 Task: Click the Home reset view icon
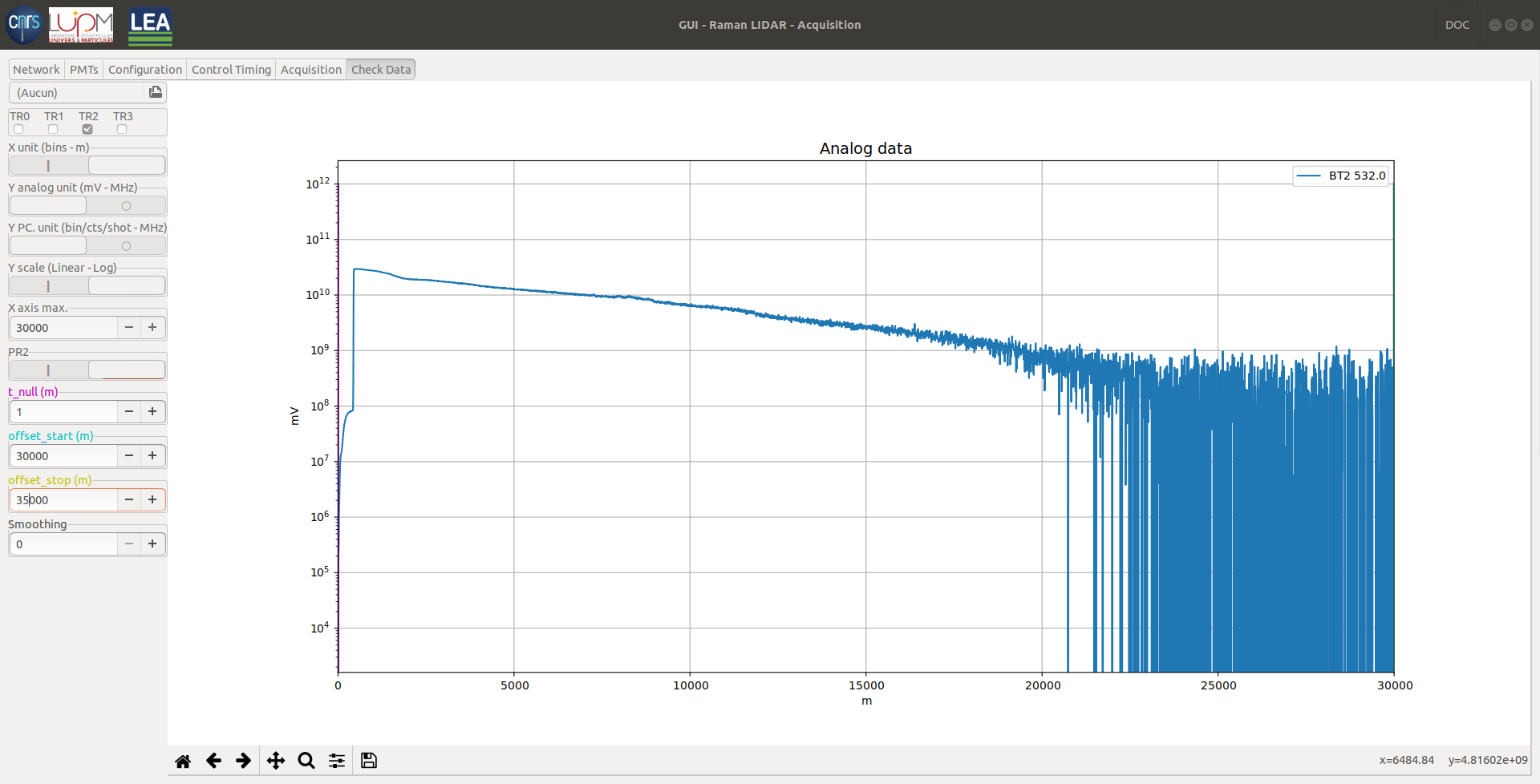coord(183,761)
